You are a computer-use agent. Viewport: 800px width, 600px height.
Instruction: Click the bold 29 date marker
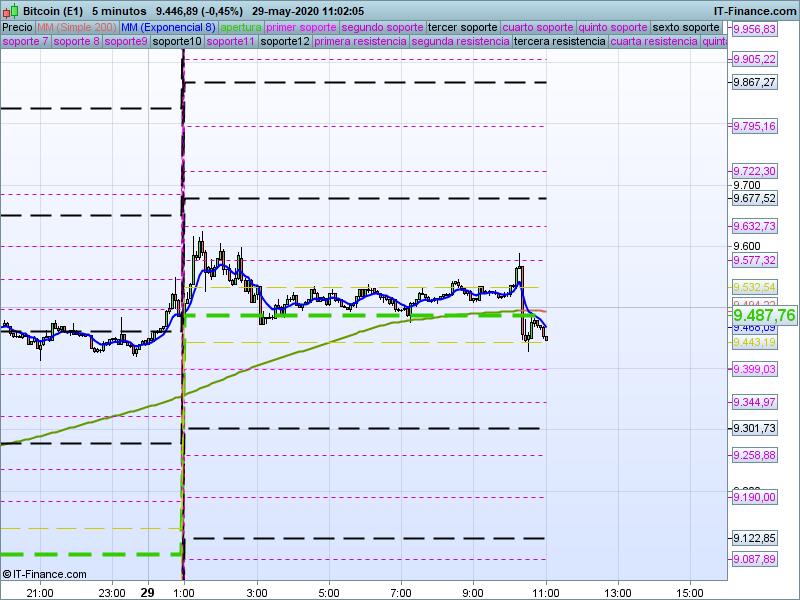click(x=147, y=593)
